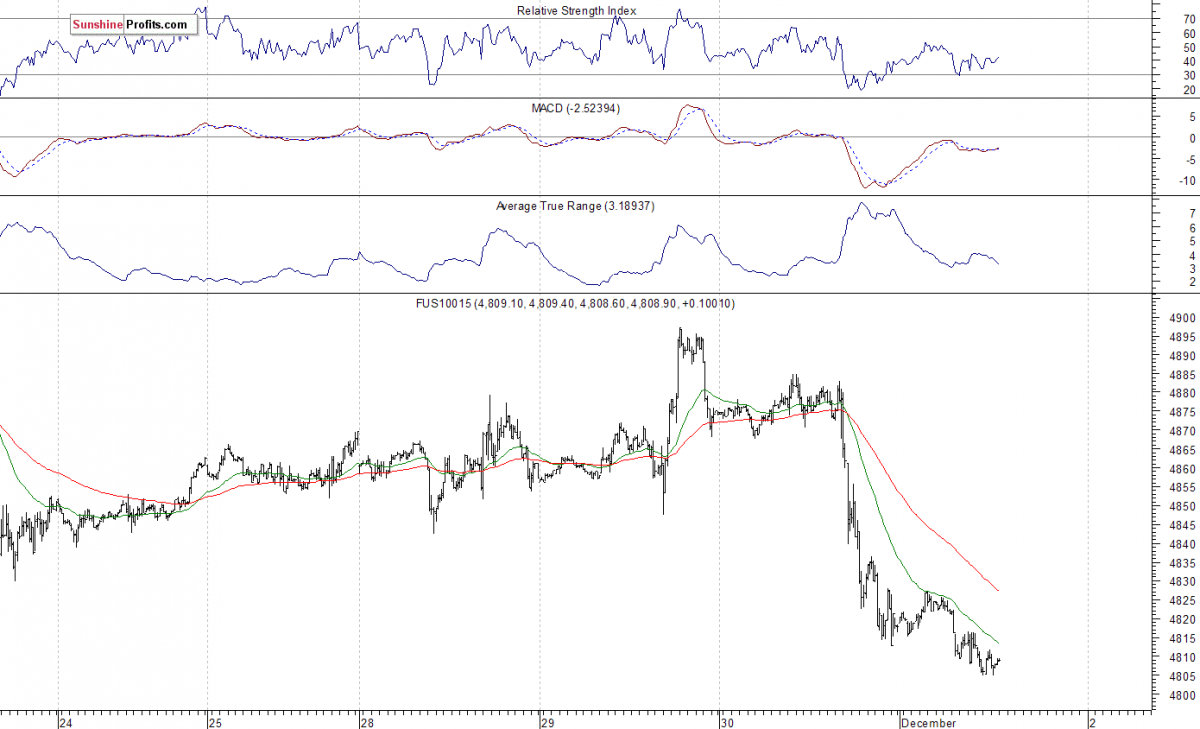Screen dimensions: 1200x729
Task: Click the ATR 7 axis label
Action: point(1192,214)
